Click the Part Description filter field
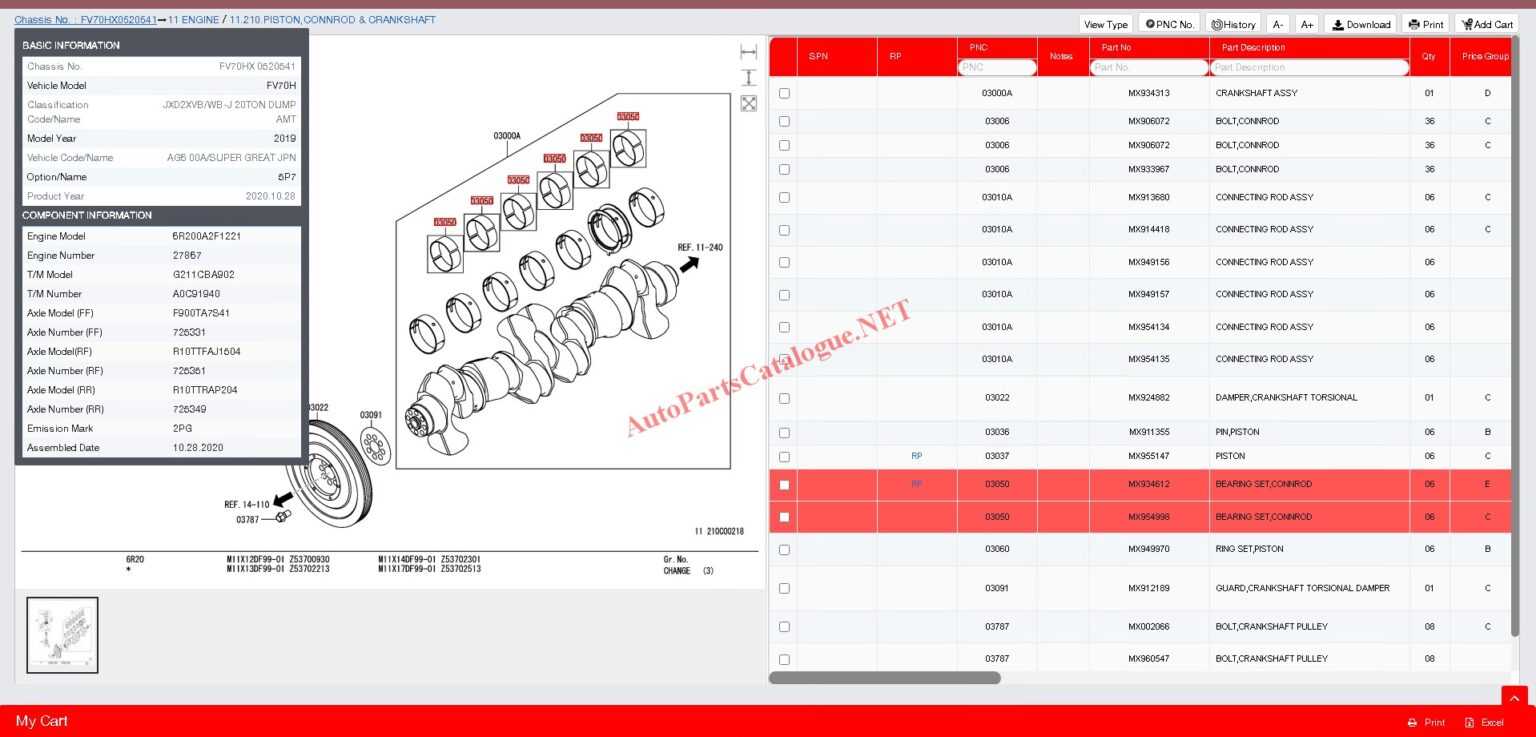Screen dimensions: 1536x737 [1308, 67]
